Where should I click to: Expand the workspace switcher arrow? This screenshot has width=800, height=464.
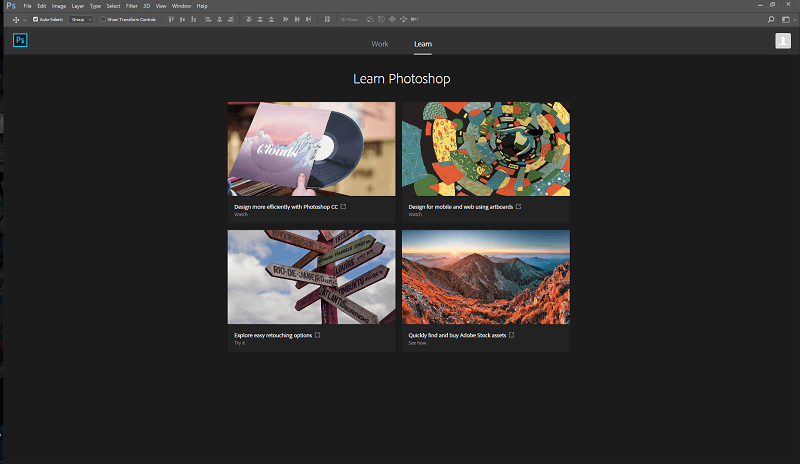pyautogui.click(x=795, y=20)
